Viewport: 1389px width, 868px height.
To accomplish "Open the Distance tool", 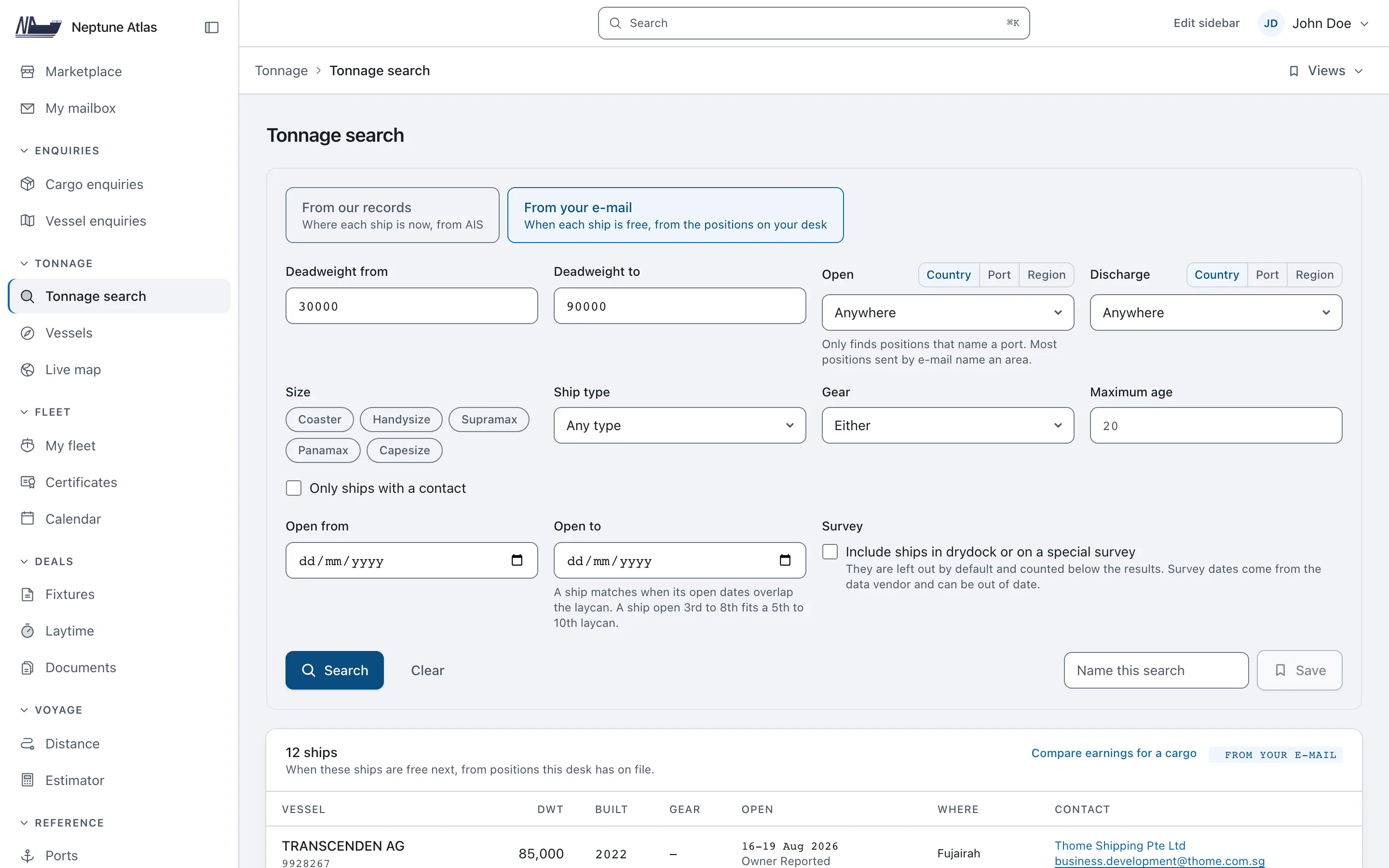I will point(120,744).
